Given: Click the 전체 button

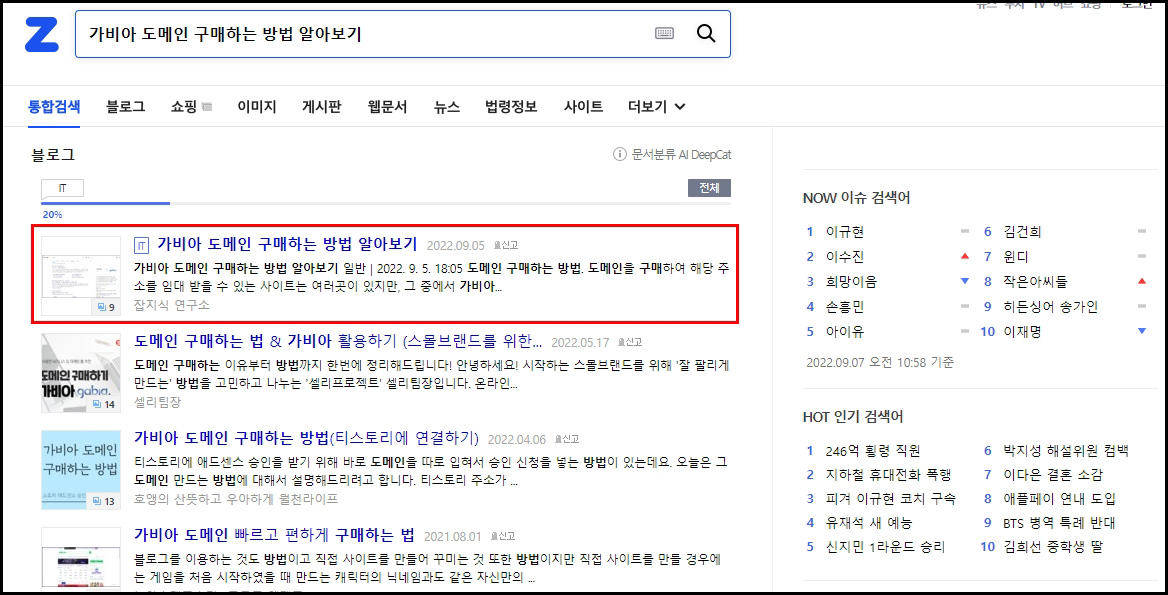Looking at the screenshot, I should coord(709,188).
